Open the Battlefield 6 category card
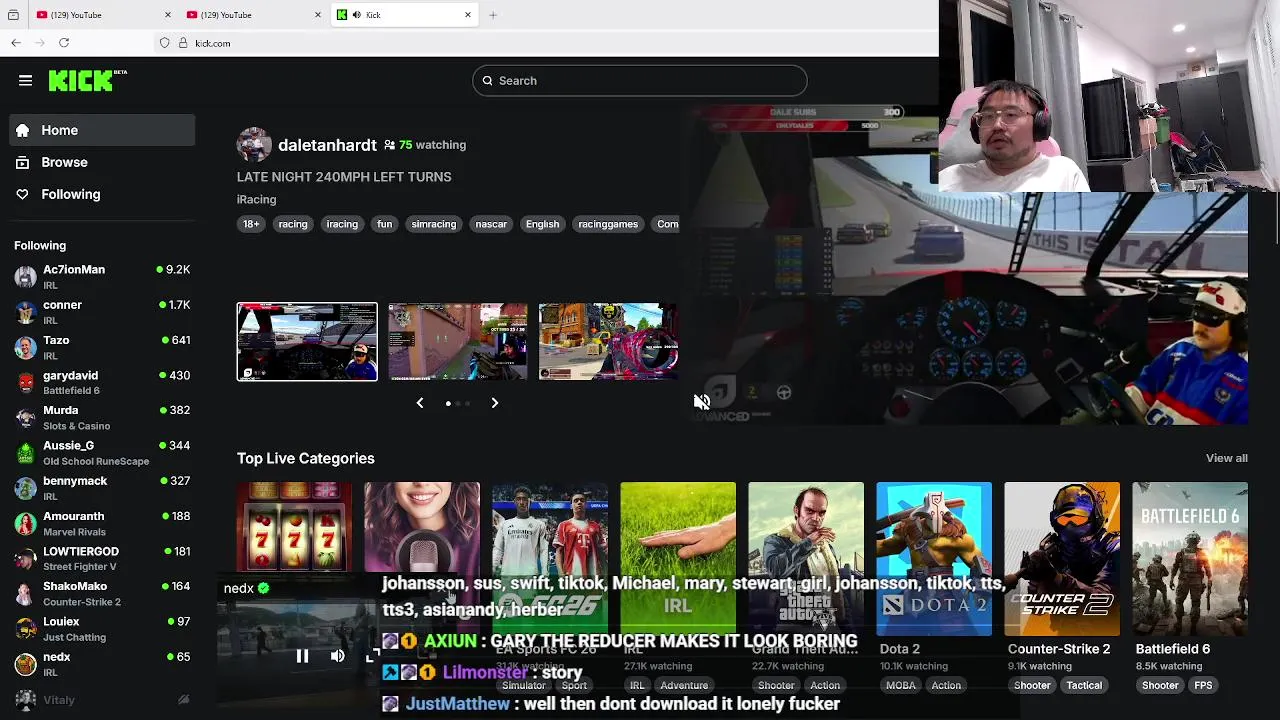 coord(1190,559)
